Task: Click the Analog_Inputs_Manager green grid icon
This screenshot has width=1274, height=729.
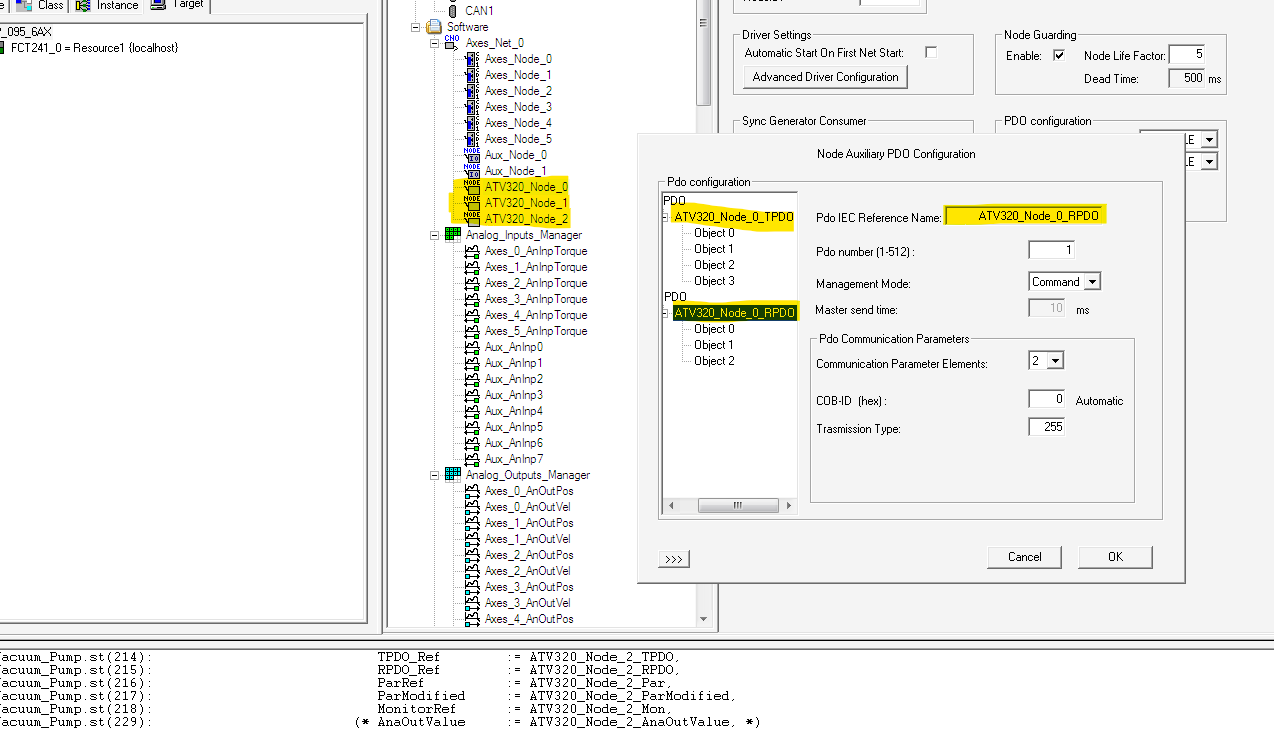Action: tap(453, 235)
